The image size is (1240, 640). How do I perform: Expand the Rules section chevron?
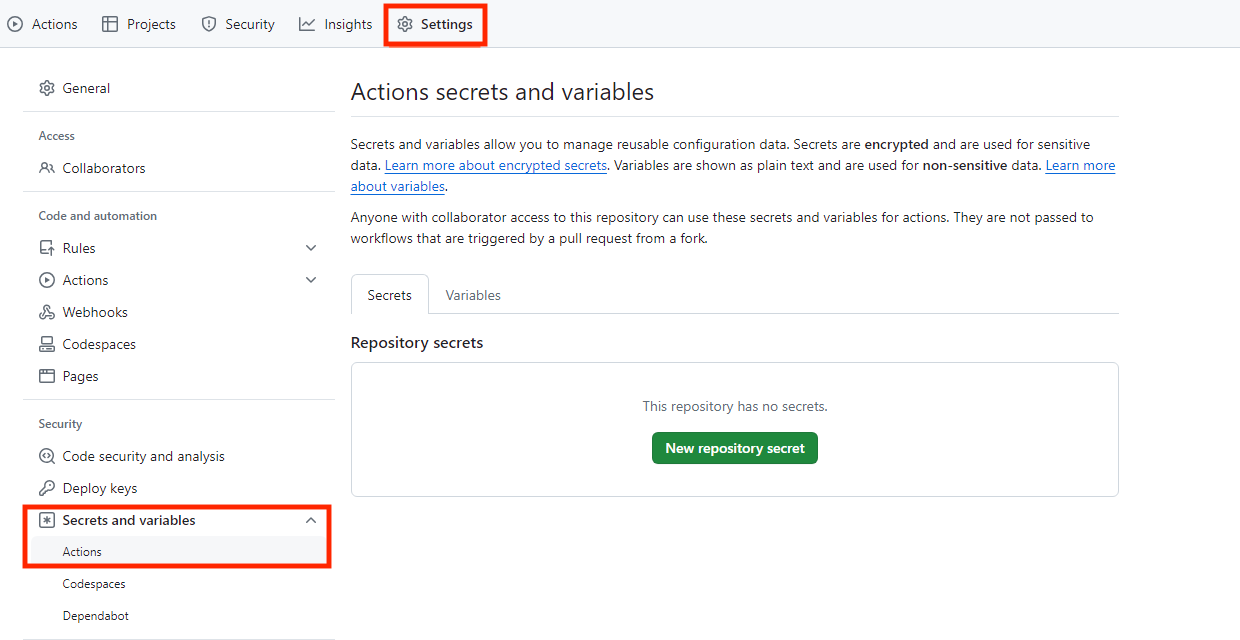(x=311, y=248)
